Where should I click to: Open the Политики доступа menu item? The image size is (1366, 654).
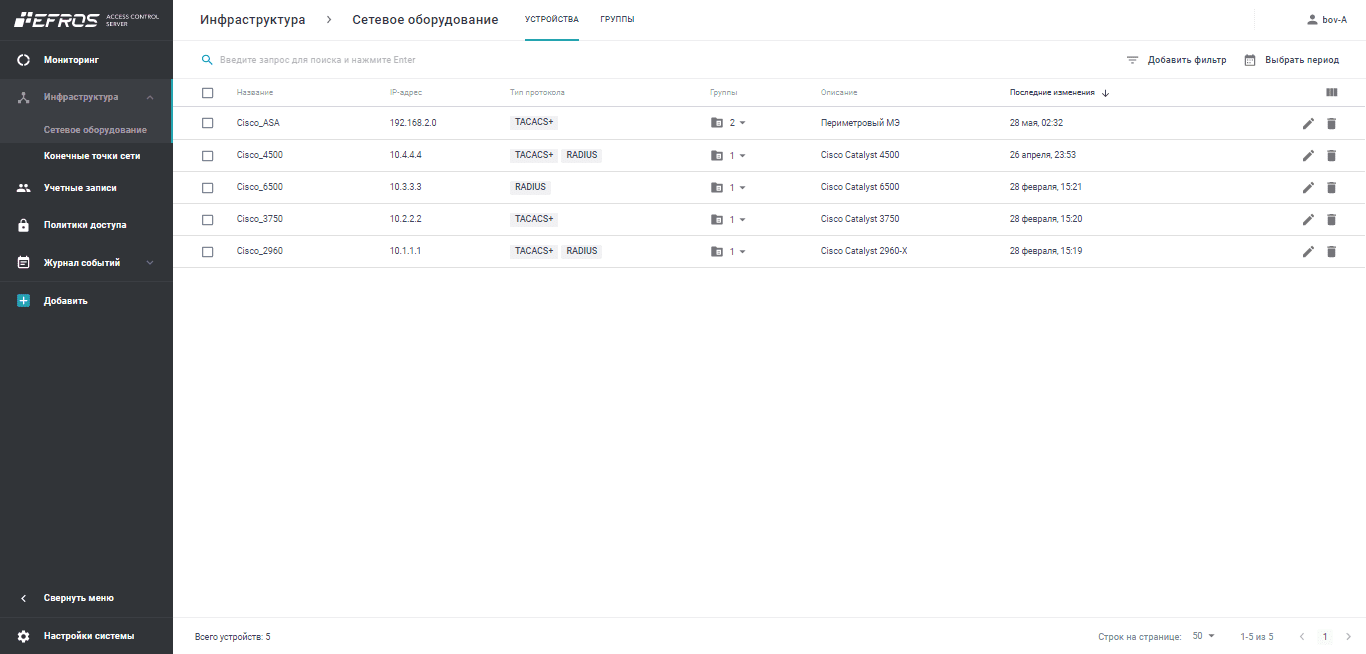pyautogui.click(x=85, y=225)
